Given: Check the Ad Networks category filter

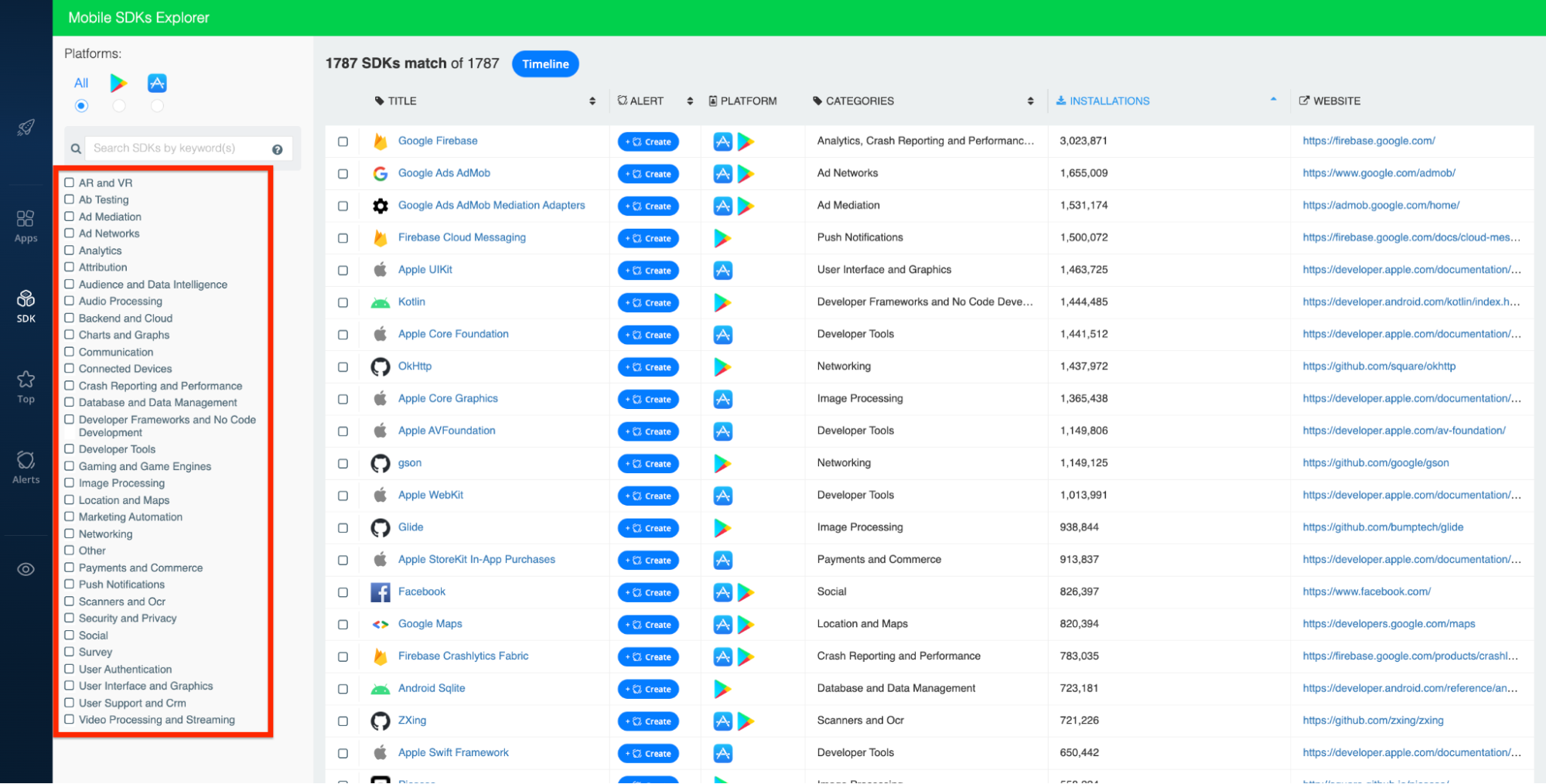Looking at the screenshot, I should pyautogui.click(x=69, y=233).
